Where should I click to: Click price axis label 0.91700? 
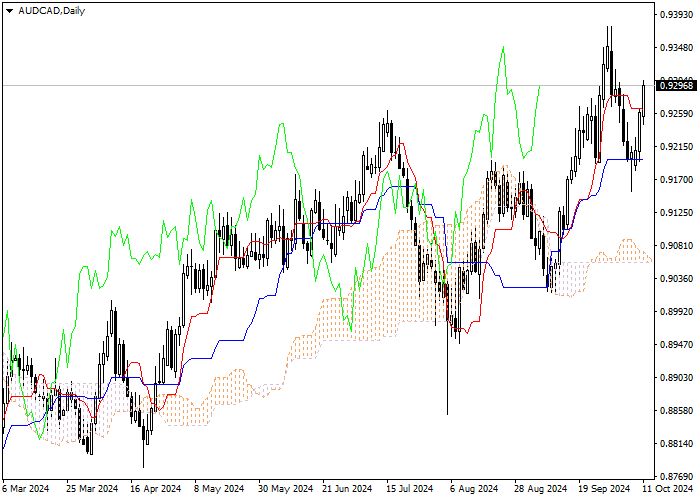[x=677, y=180]
